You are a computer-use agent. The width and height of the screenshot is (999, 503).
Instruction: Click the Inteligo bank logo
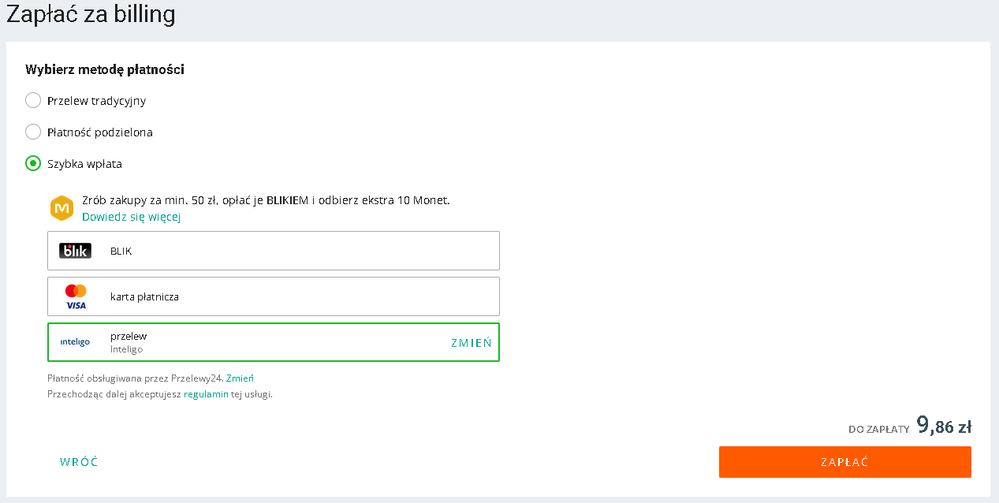pyautogui.click(x=75, y=342)
